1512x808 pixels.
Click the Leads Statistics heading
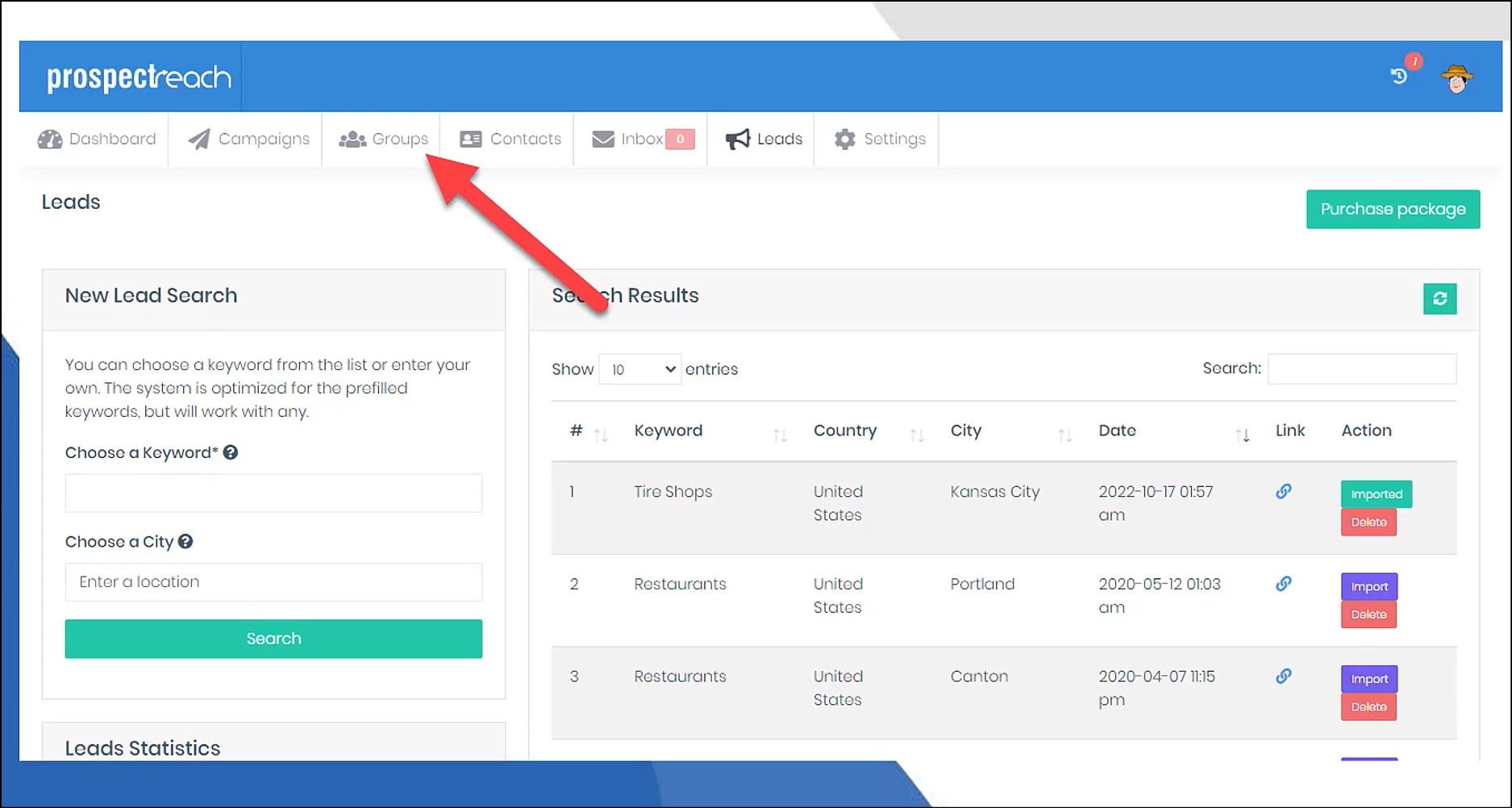pyautogui.click(x=143, y=748)
